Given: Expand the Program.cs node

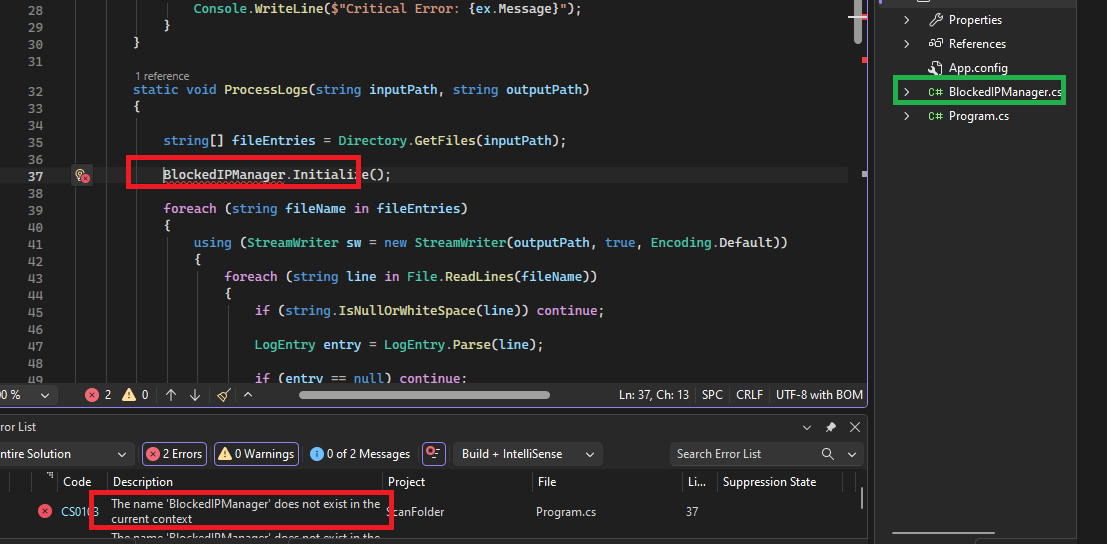Looking at the screenshot, I should pos(906,116).
